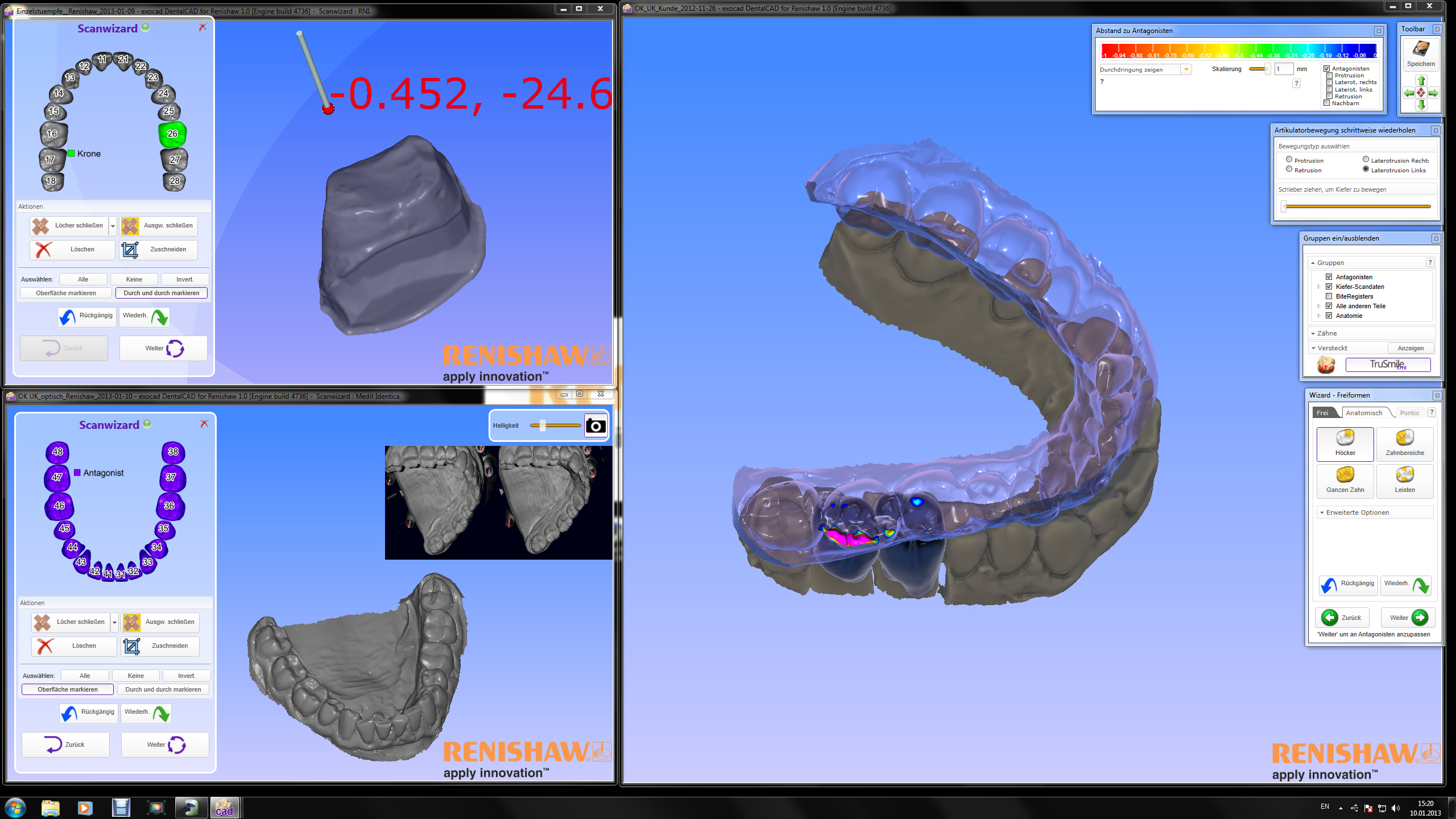Screen dimensions: 1456x819
Task: Click the Helligkeit brightness slider
Action: [x=543, y=425]
